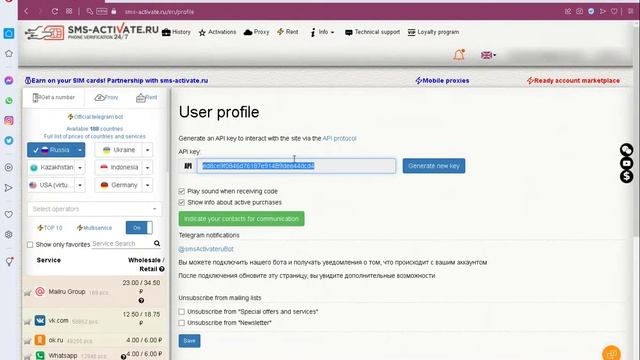Screen dimensions: 640x360
Task: Reload the page with the refresh icon
Action: pyautogui.click(x=55, y=11)
